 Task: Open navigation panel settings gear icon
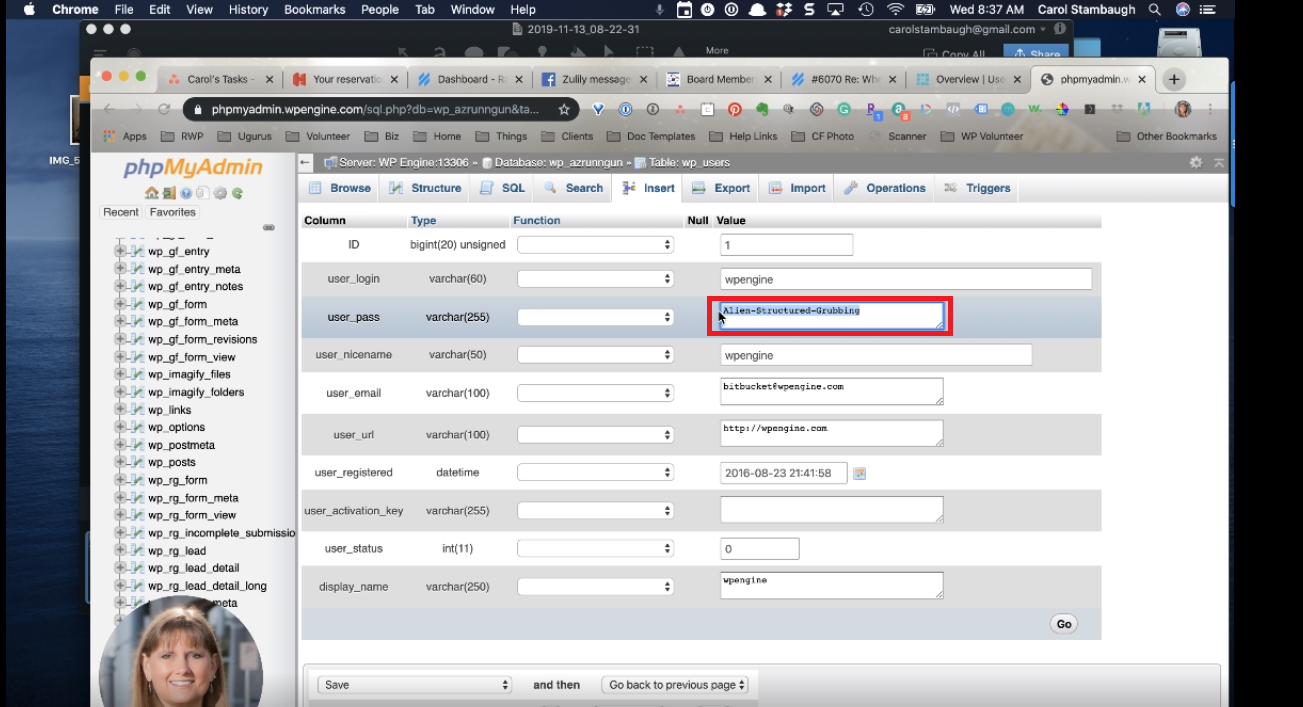point(220,194)
